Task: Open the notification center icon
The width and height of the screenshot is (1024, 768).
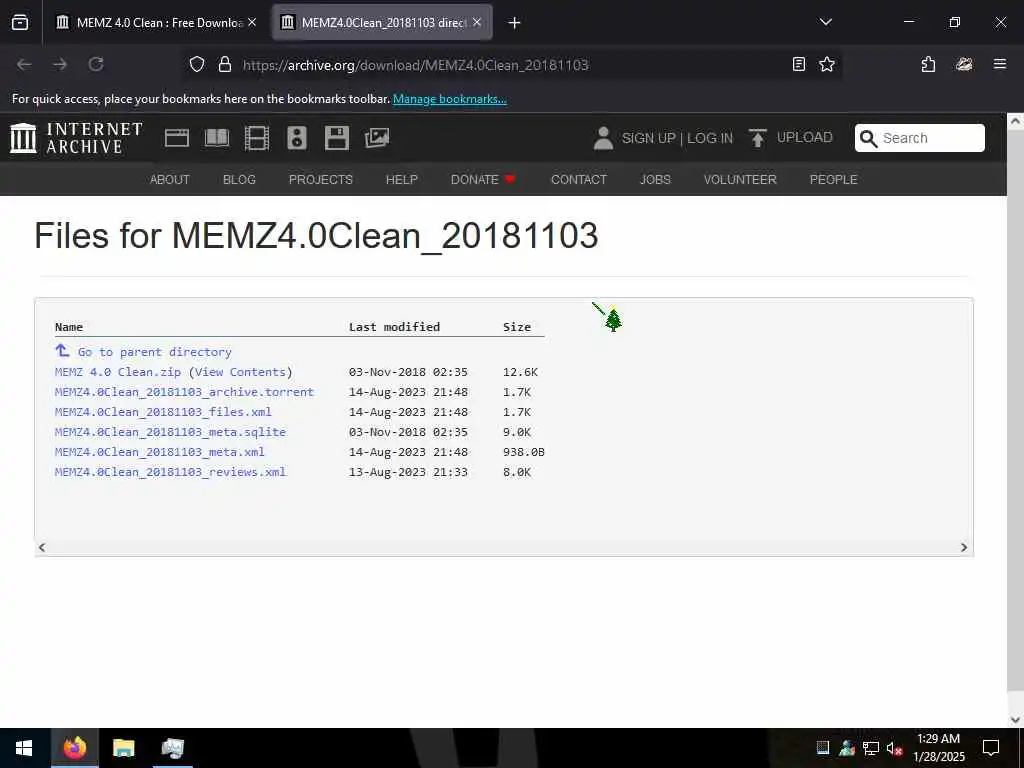Action: 991,748
